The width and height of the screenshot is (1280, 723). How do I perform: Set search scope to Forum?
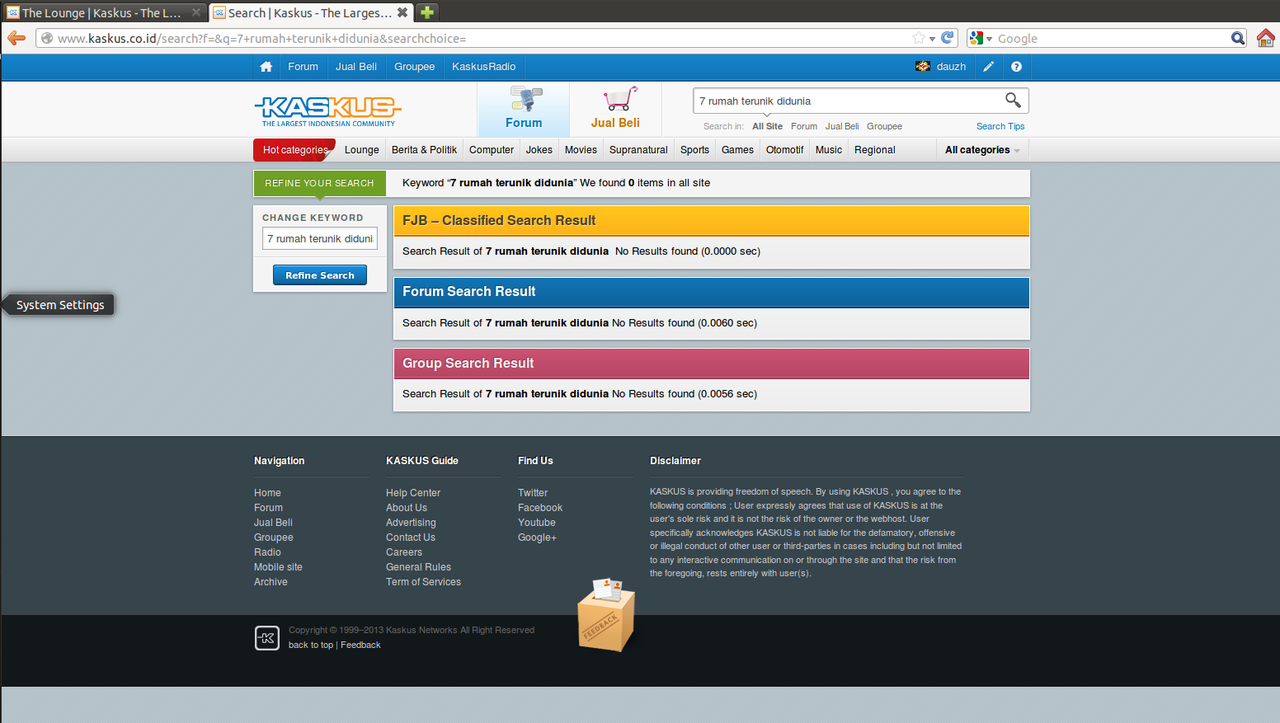pyautogui.click(x=804, y=127)
